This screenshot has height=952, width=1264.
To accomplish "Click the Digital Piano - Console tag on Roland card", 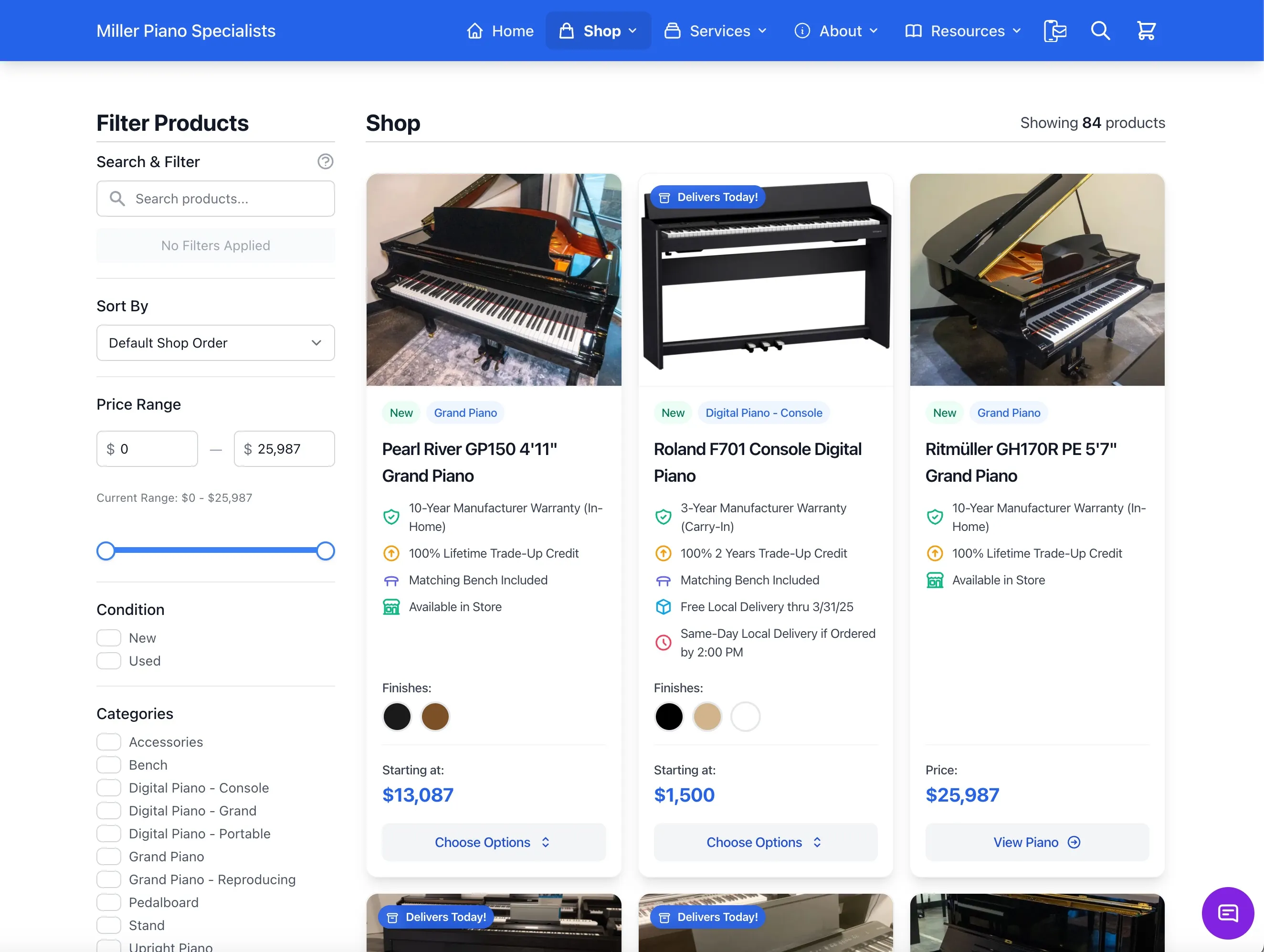I will [x=763, y=413].
